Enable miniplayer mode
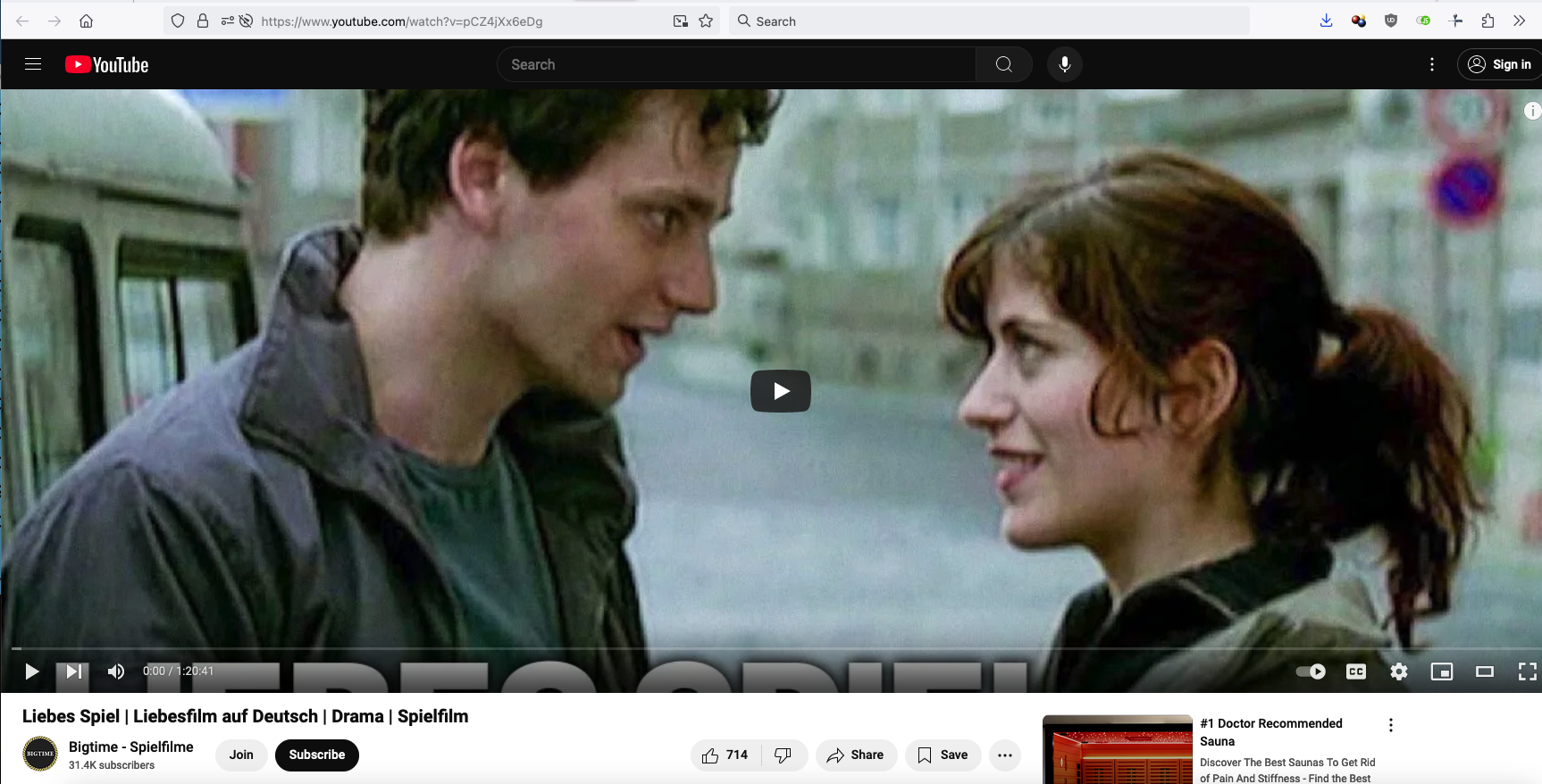The height and width of the screenshot is (784, 1542). click(1441, 671)
